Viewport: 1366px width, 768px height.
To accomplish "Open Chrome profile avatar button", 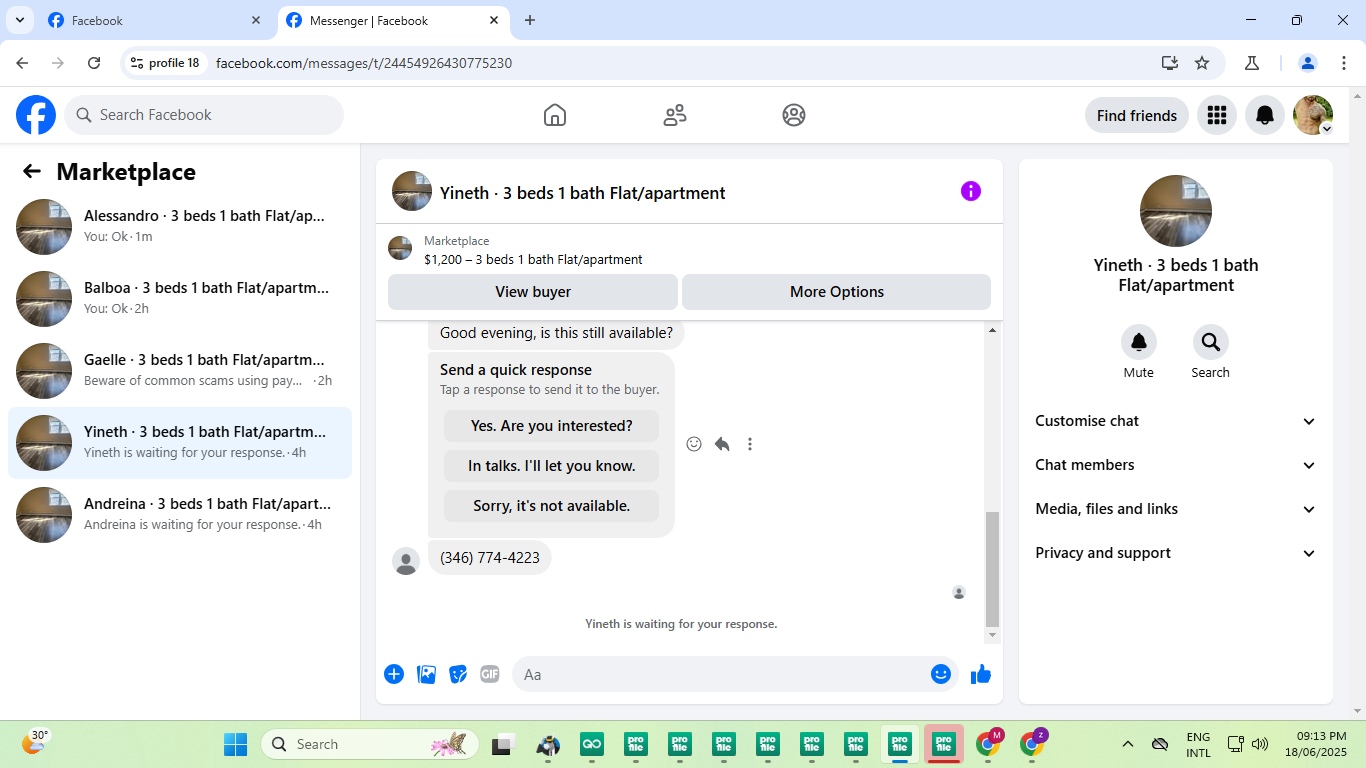I will pyautogui.click(x=1307, y=63).
